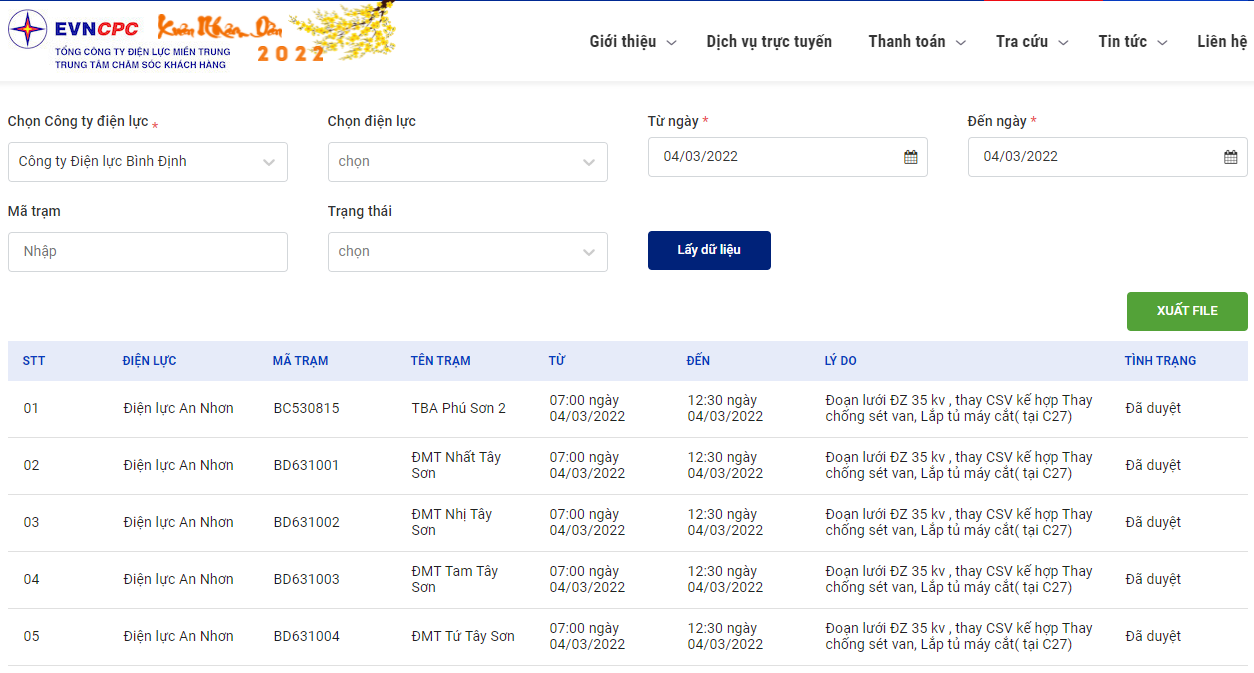Image resolution: width=1254 pixels, height=673 pixels.
Task: Focus the Mã trạm input field
Action: click(148, 252)
